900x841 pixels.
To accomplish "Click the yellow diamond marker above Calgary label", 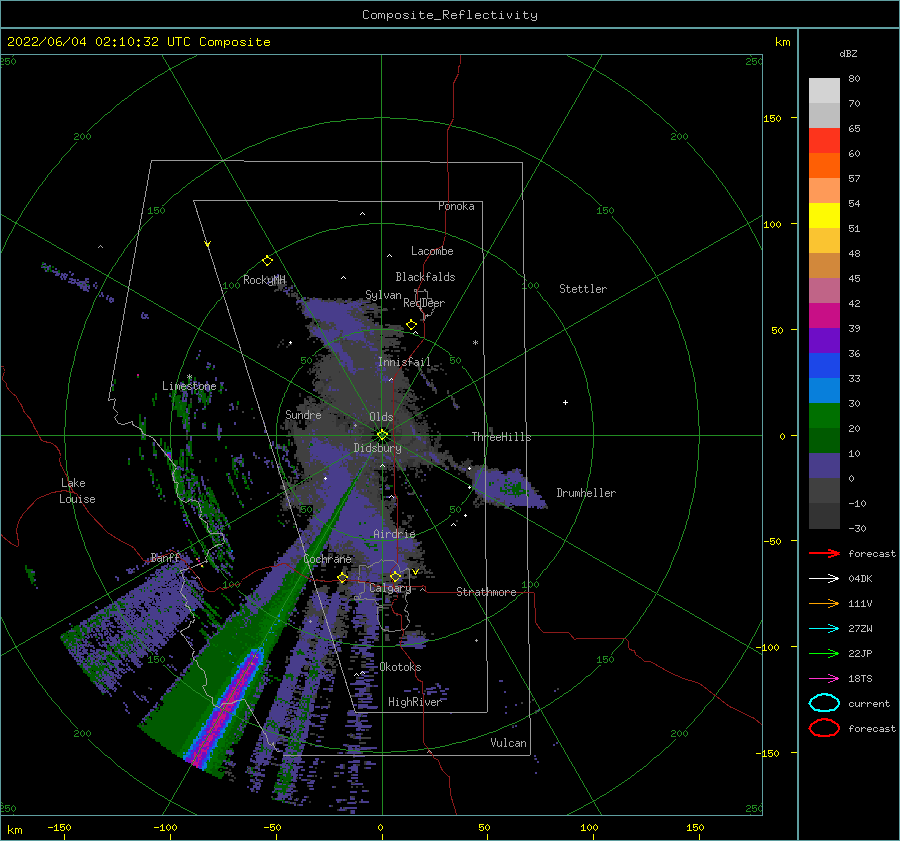I will pyautogui.click(x=395, y=576).
